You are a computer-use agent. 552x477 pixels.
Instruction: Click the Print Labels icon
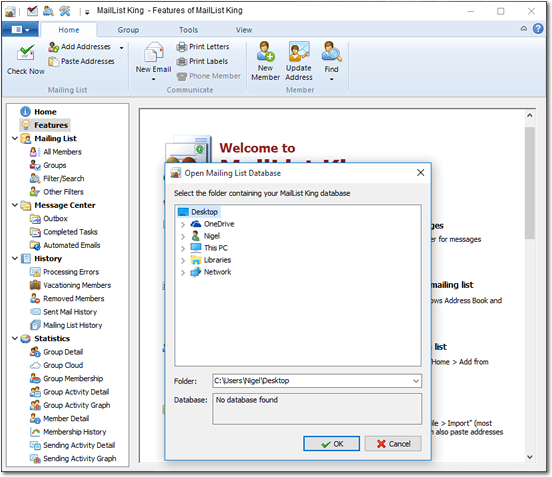[x=181, y=61]
